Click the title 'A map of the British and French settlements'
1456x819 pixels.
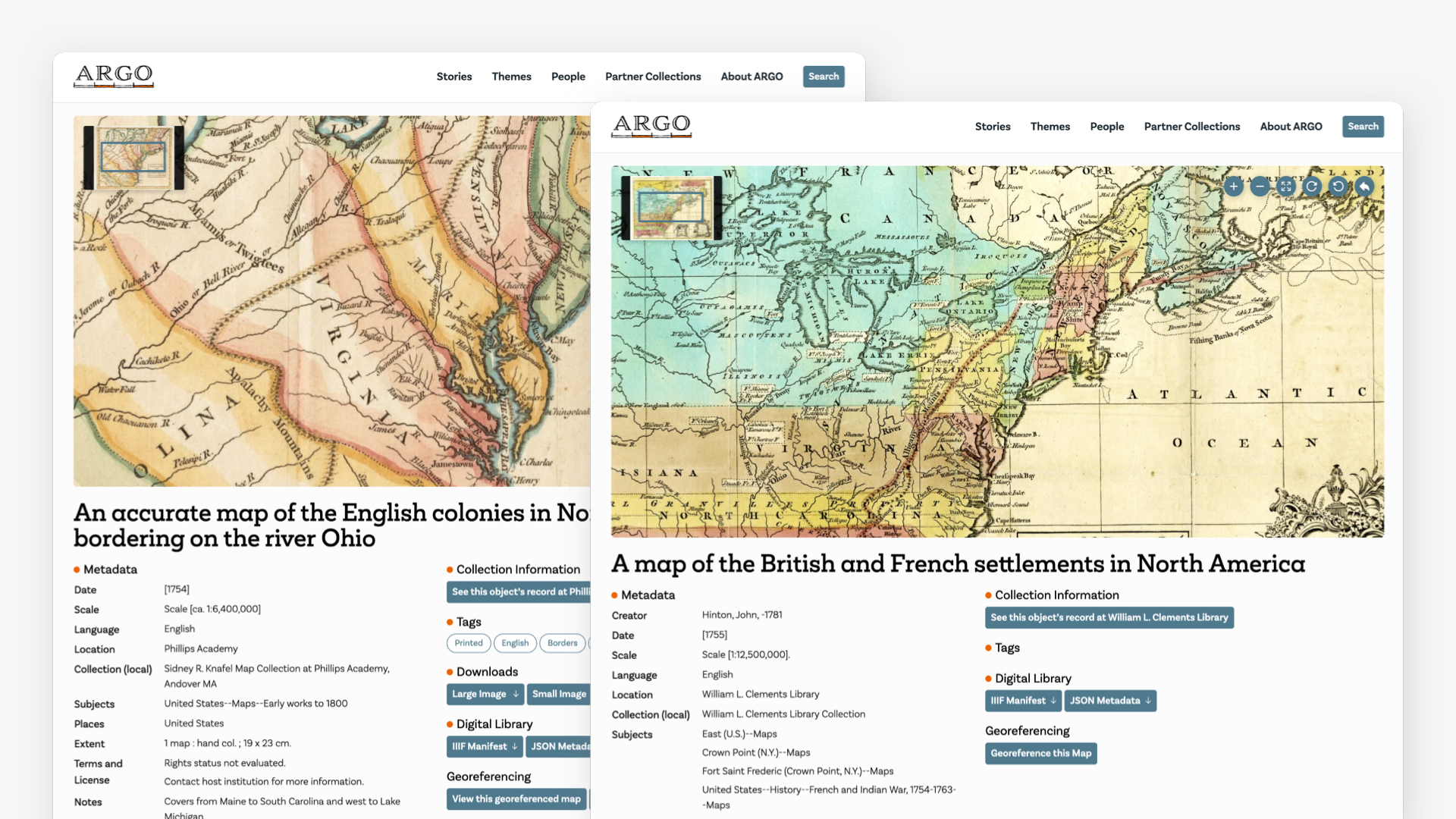coord(959,563)
